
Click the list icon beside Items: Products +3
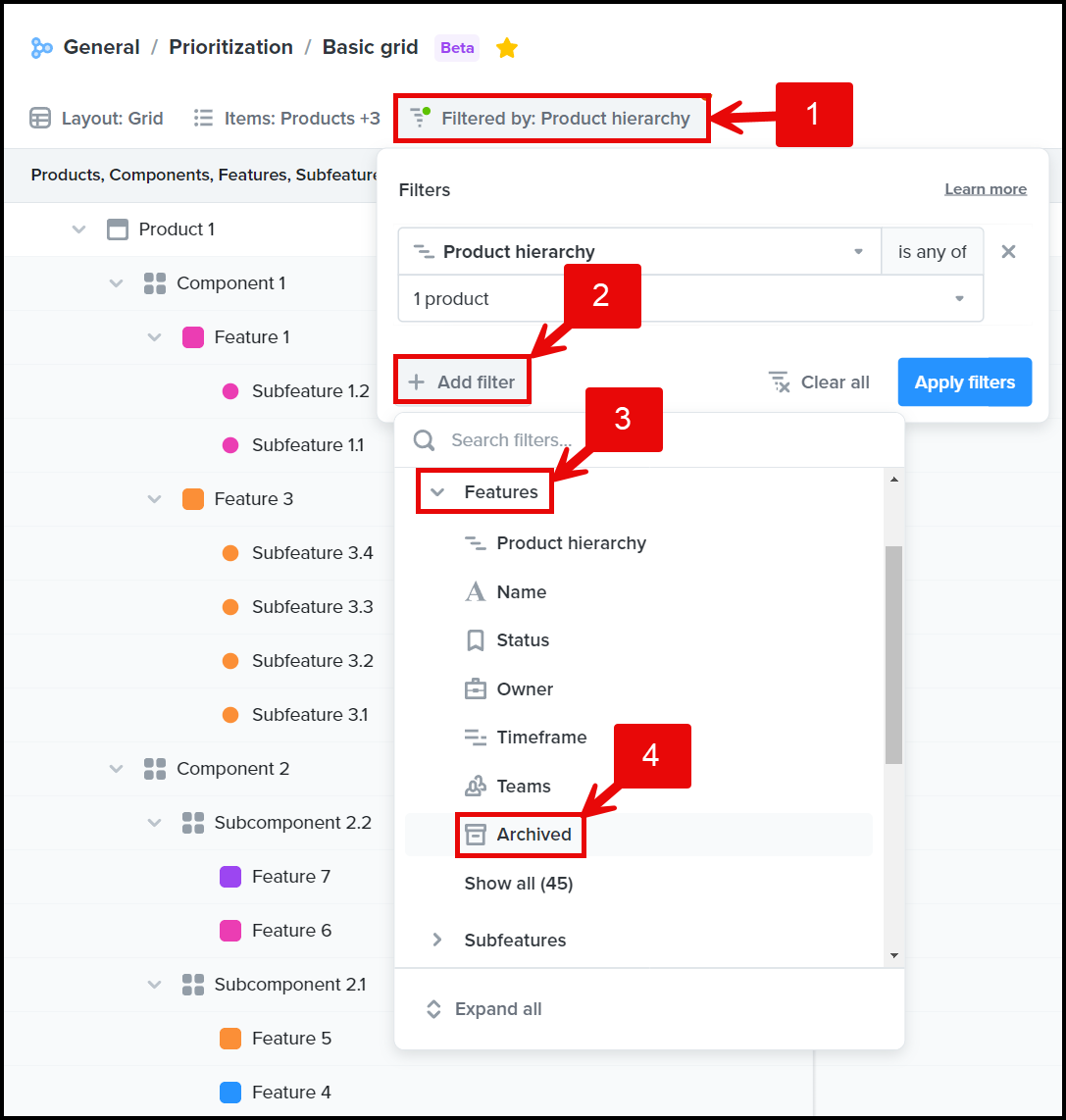pos(203,118)
